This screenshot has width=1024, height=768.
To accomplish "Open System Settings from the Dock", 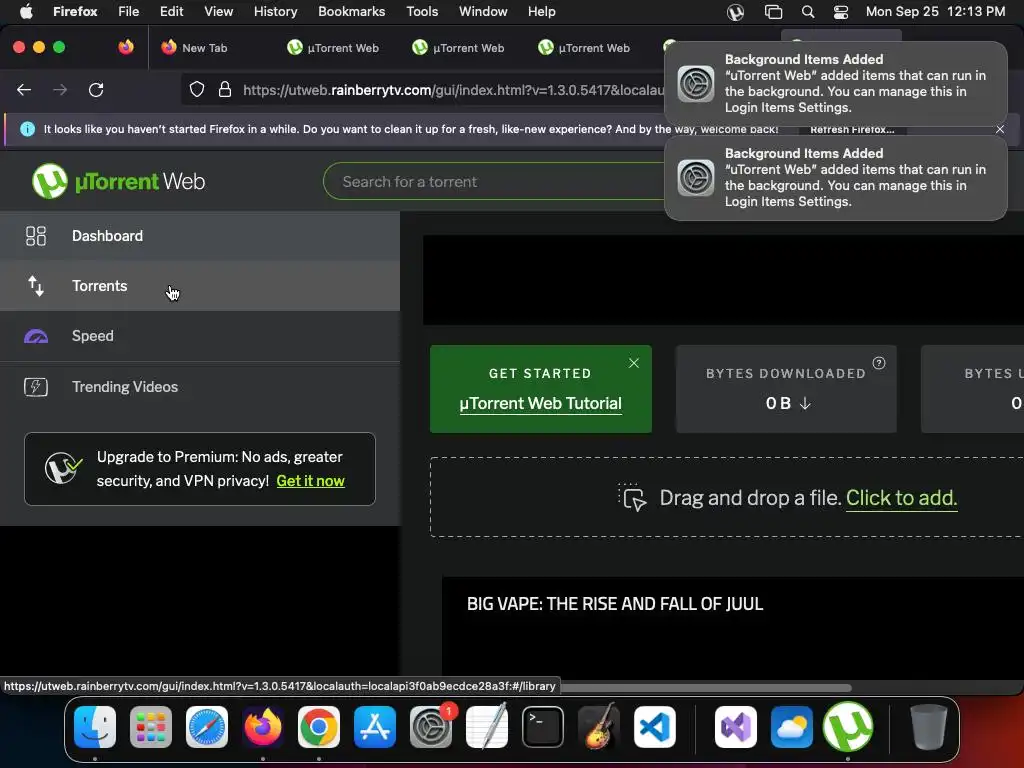I will coord(430,727).
